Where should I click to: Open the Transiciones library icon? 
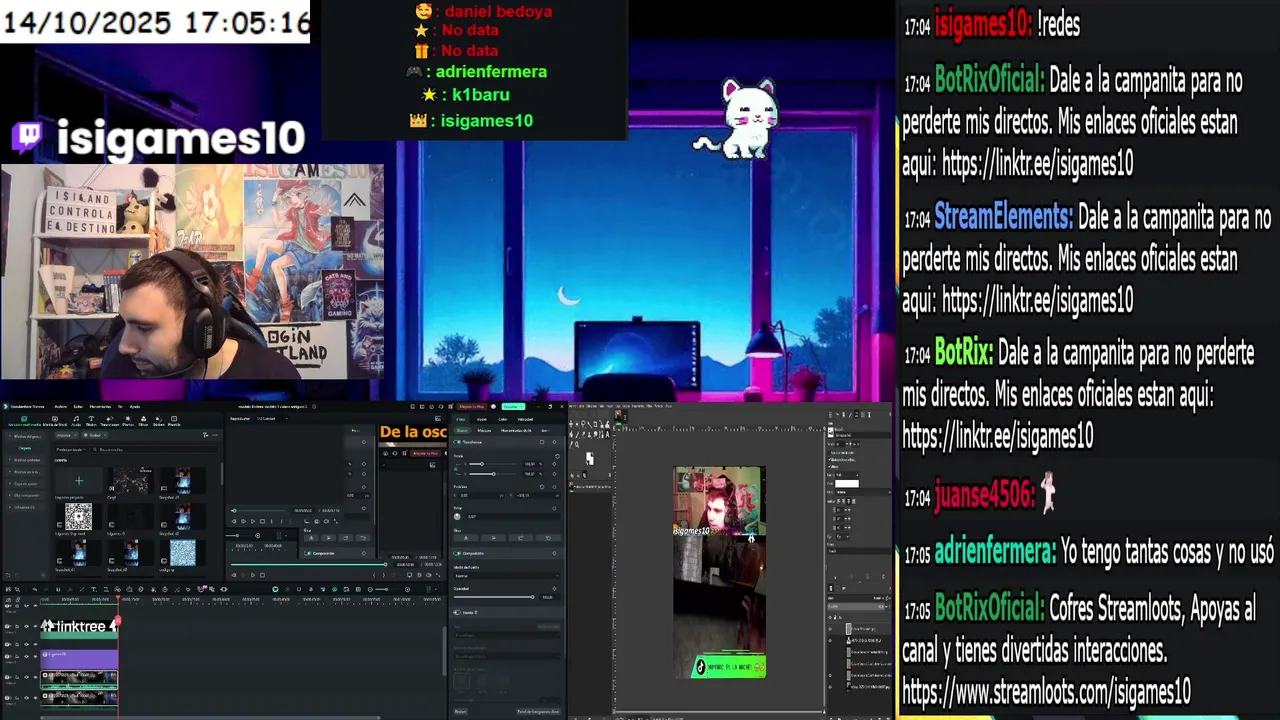110,421
